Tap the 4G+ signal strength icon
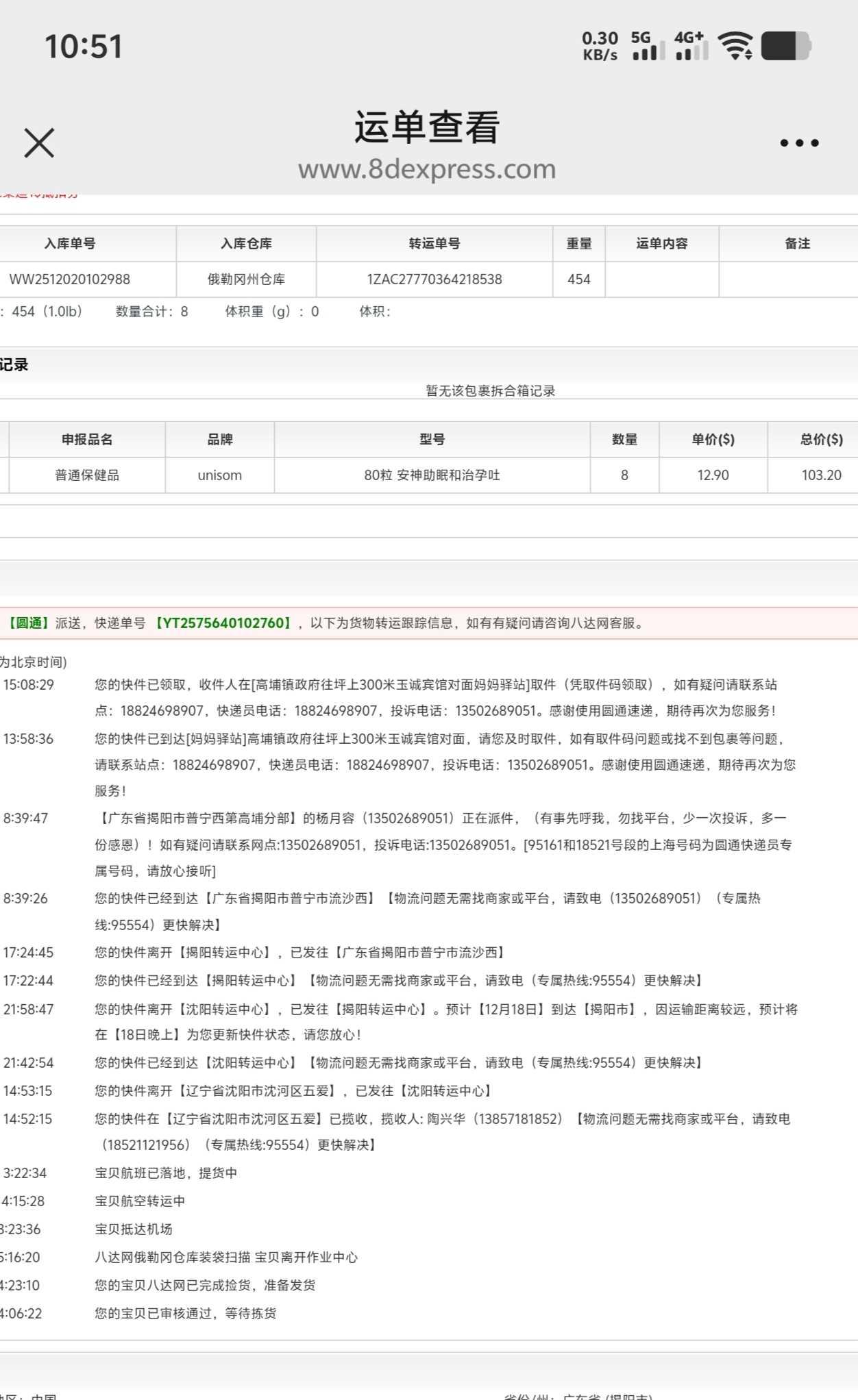The image size is (858, 1400). pos(691,46)
